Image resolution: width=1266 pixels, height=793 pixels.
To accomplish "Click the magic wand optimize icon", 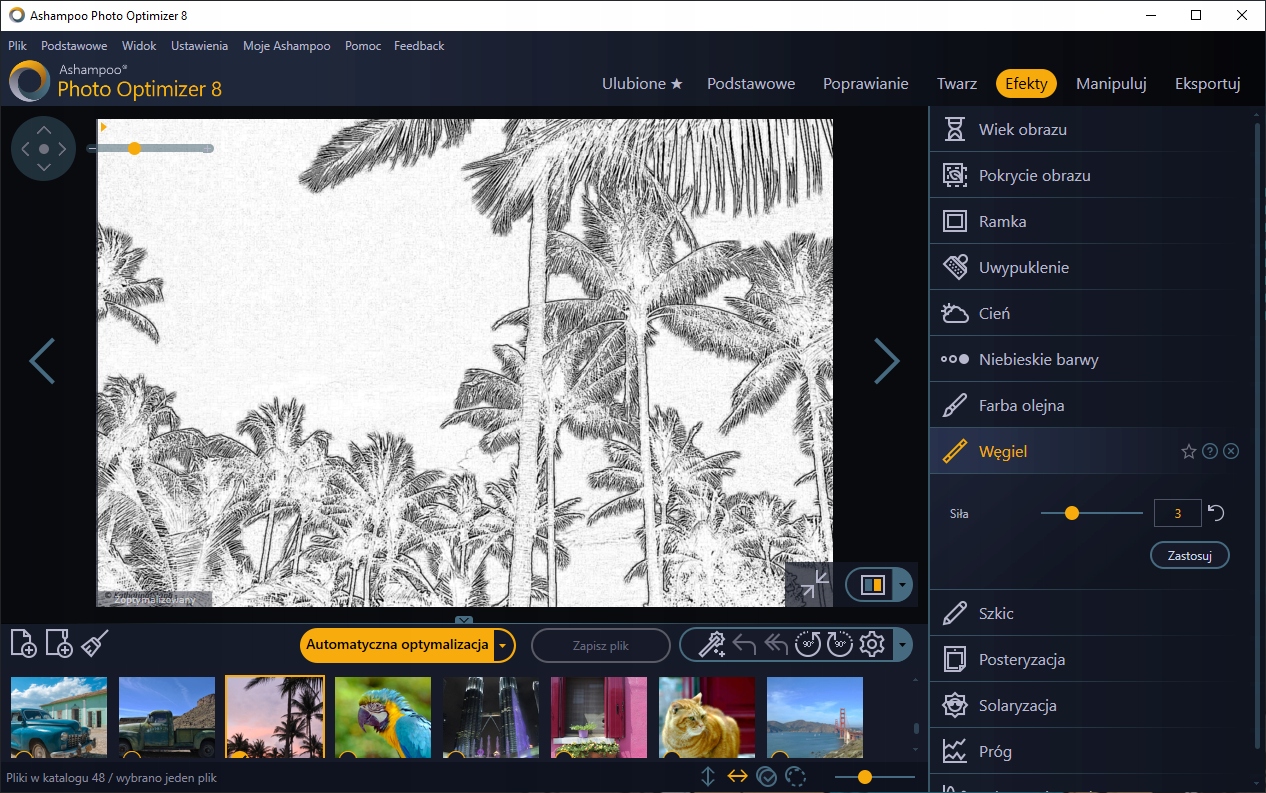I will point(711,645).
